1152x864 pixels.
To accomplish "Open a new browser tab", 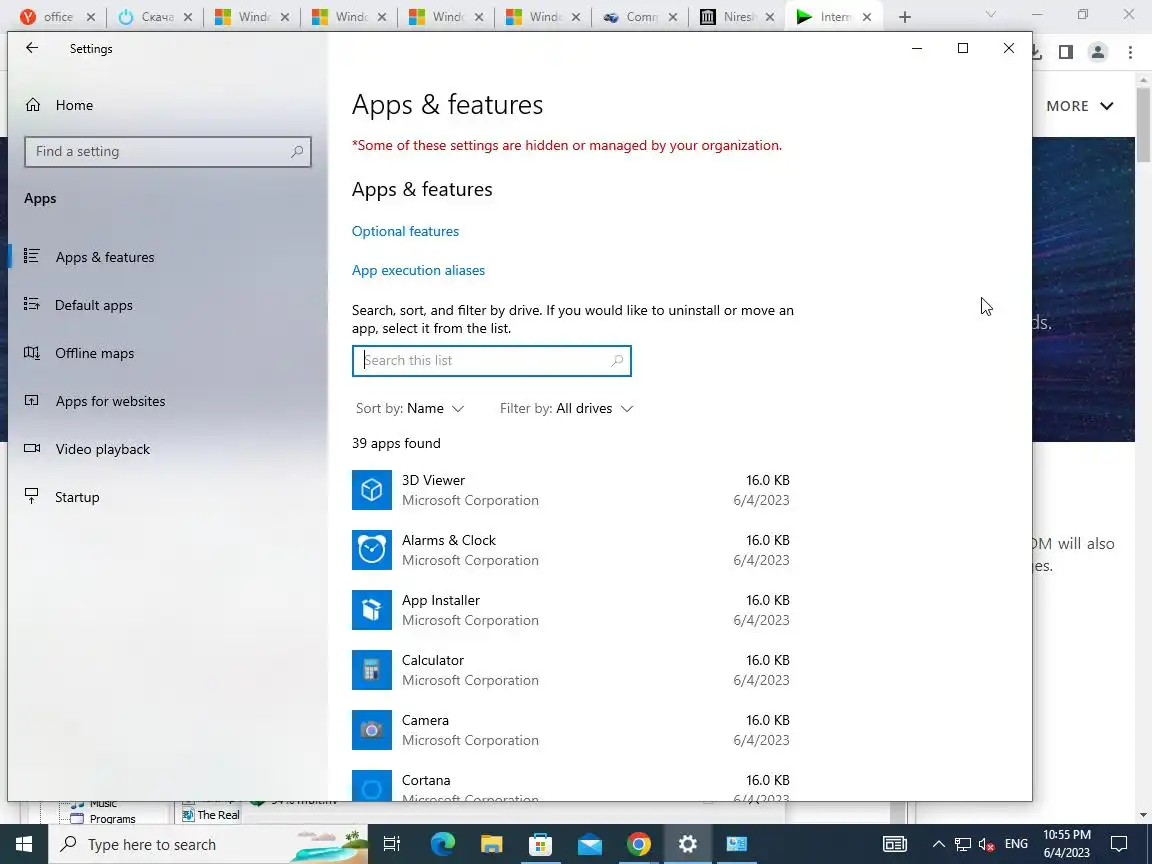I will pos(905,17).
